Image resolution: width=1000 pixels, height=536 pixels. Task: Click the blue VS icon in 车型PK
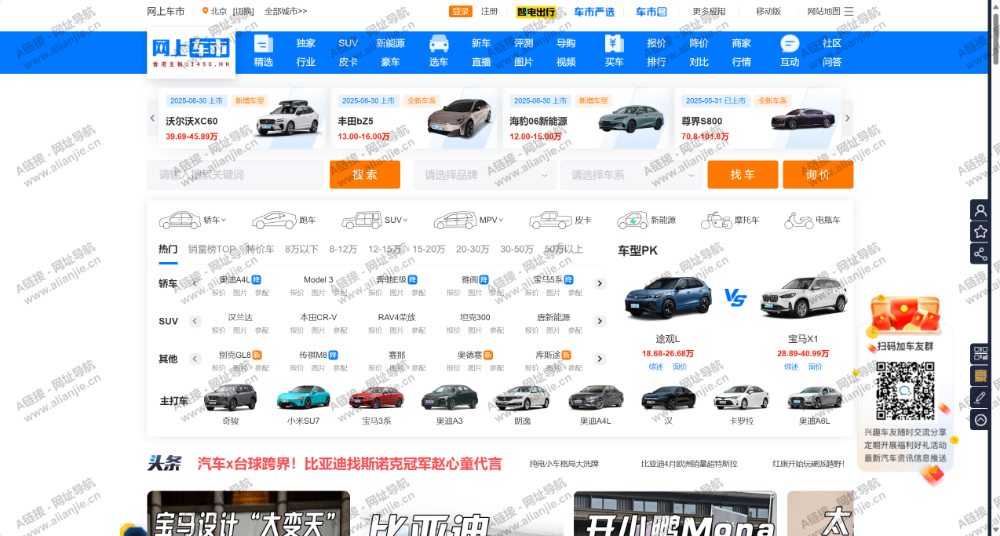click(735, 297)
